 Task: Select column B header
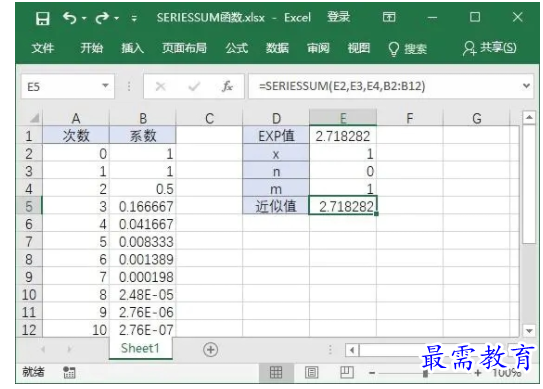(143, 118)
